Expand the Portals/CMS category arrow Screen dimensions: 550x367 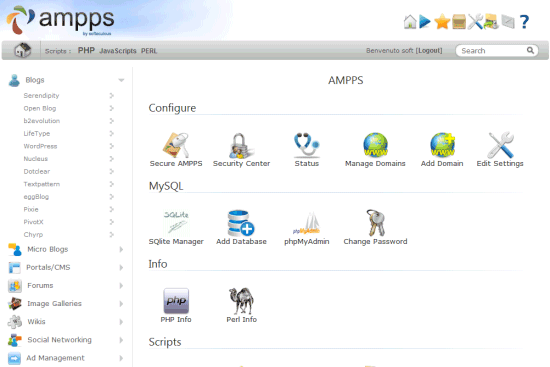121,268
